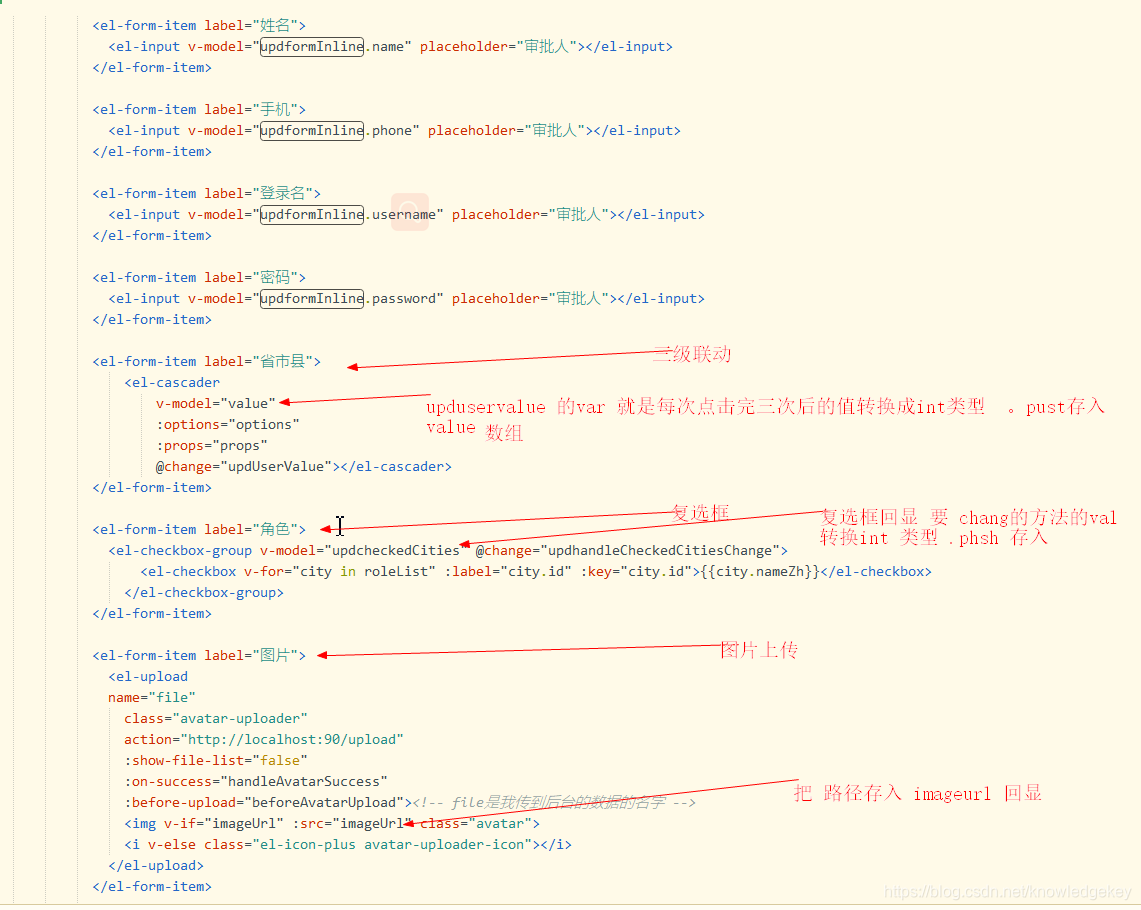Click the label="密码" form-item opening tag
The image size is (1141, 910).
199,277
